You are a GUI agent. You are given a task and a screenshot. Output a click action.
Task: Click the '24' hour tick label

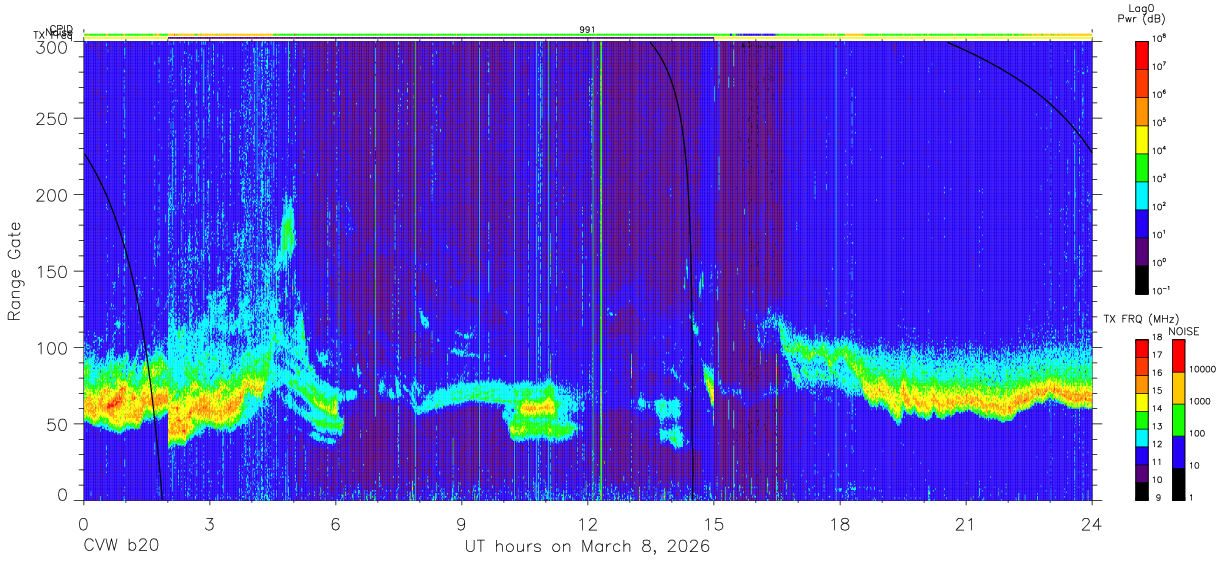[x=1092, y=523]
